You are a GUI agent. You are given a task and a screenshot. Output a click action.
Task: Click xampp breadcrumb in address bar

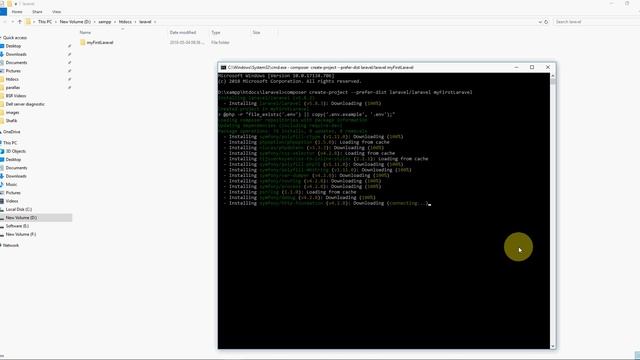[105, 22]
